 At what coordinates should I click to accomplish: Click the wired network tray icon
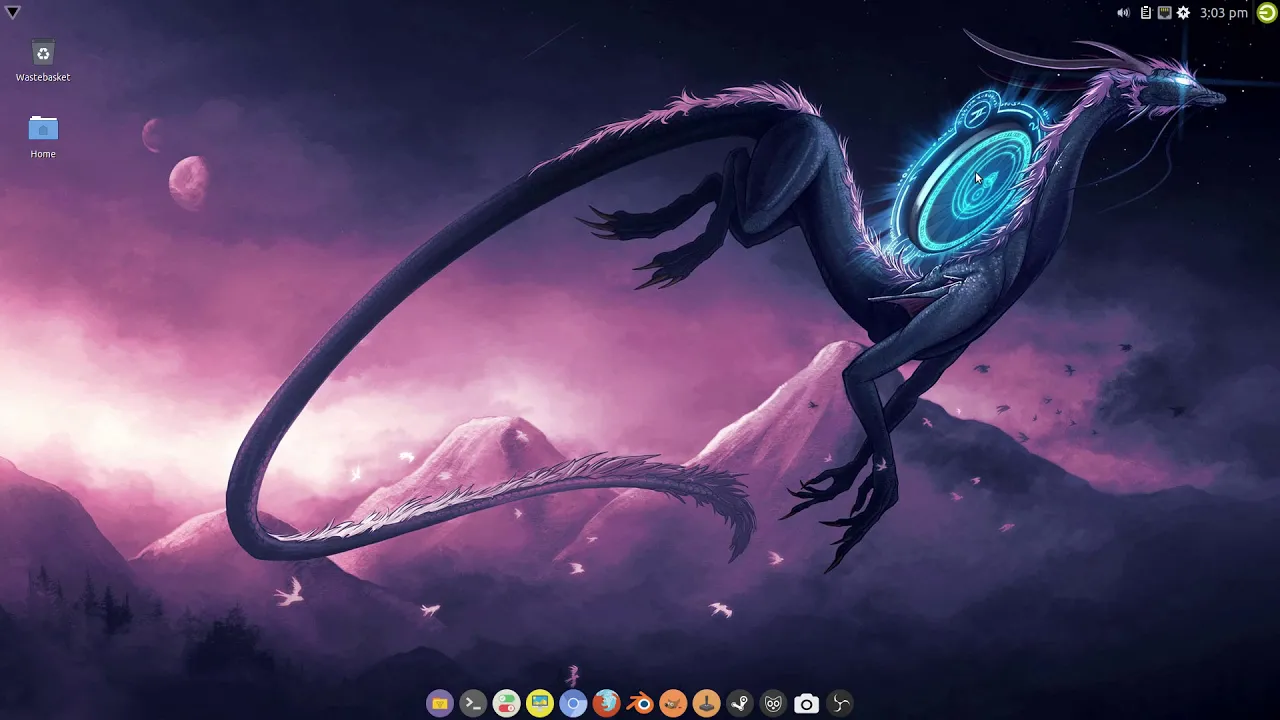click(1164, 13)
